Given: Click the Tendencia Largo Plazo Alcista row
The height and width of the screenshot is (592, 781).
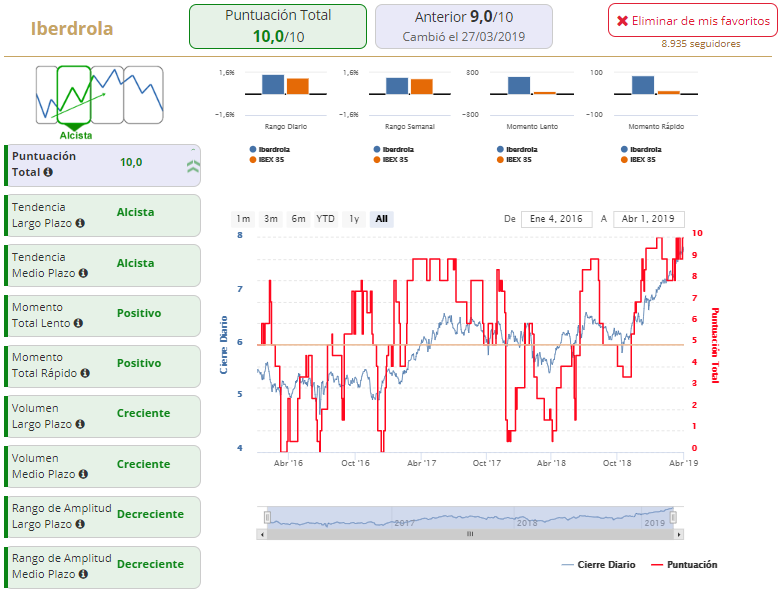Looking at the screenshot, I should [103, 216].
